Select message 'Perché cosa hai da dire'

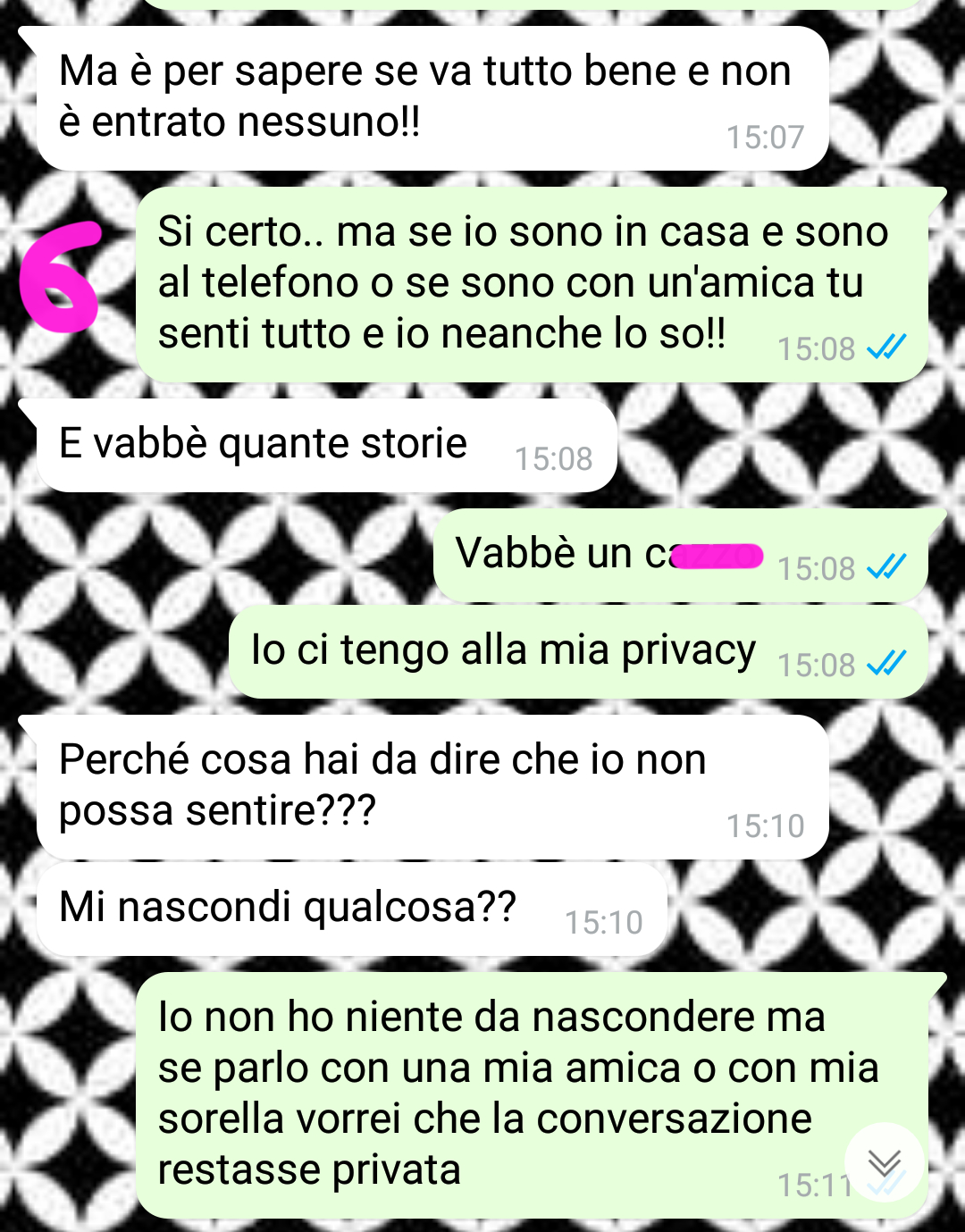click(432, 787)
